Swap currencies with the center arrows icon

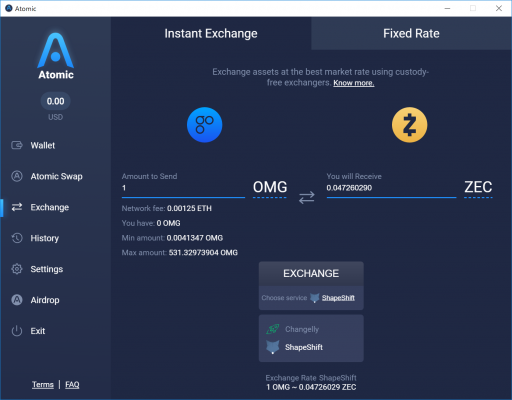[x=306, y=197]
